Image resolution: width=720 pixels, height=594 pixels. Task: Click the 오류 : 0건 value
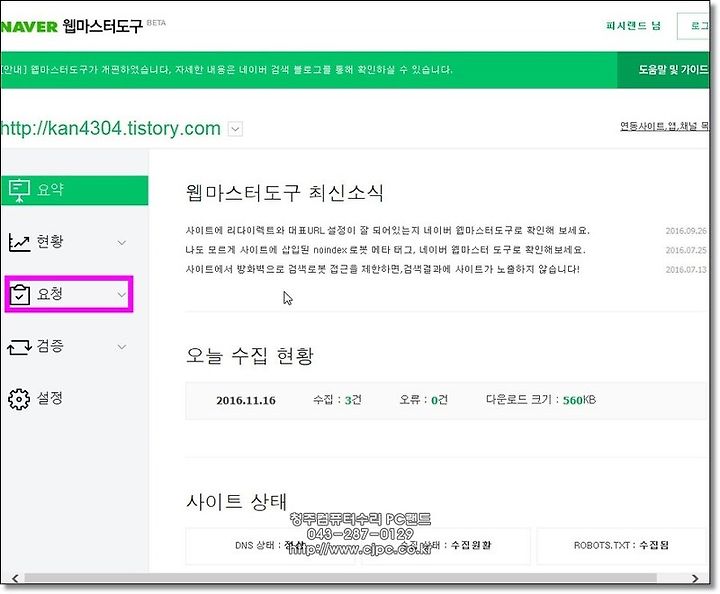pos(423,400)
